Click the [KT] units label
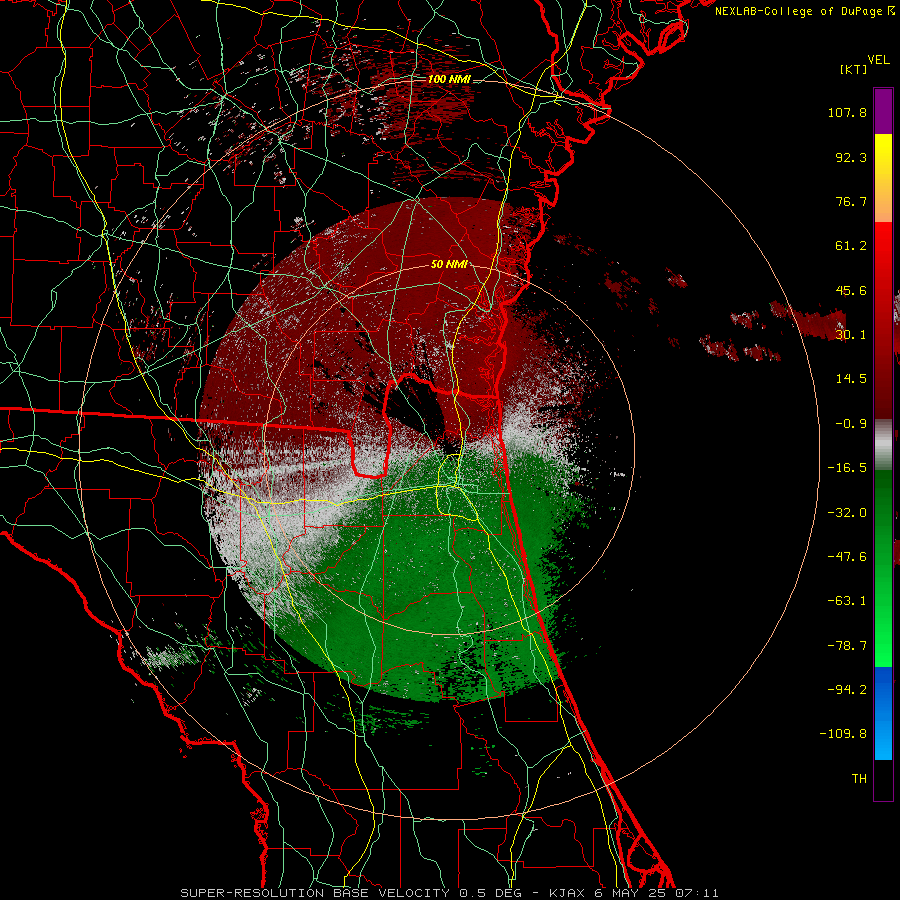The height and width of the screenshot is (900, 900). [x=853, y=69]
